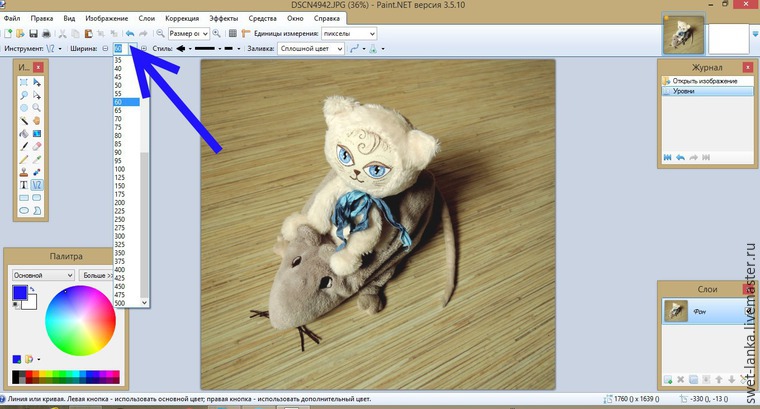Select the Paint Bucket tool
Image resolution: width=760 pixels, height=409 pixels.
23,133
